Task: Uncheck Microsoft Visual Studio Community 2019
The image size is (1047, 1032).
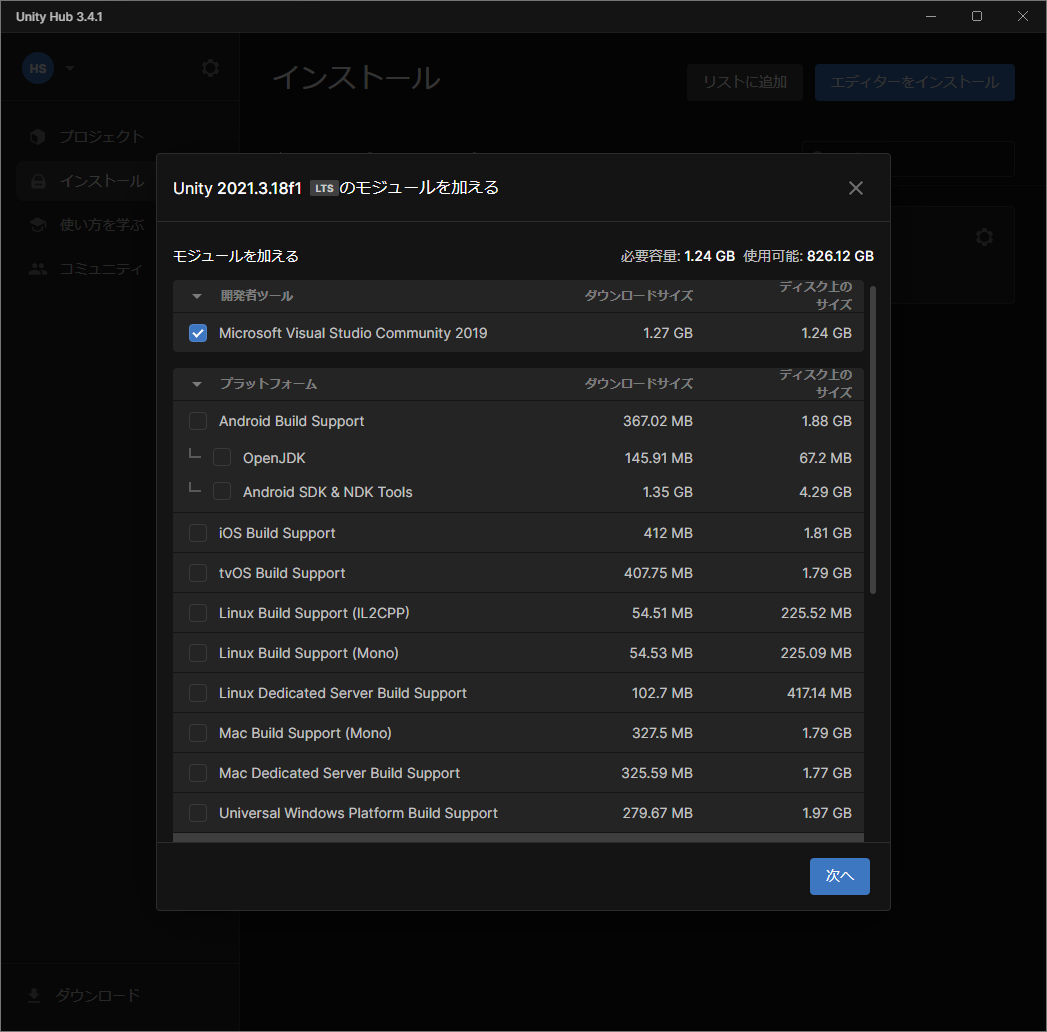Action: coord(197,333)
